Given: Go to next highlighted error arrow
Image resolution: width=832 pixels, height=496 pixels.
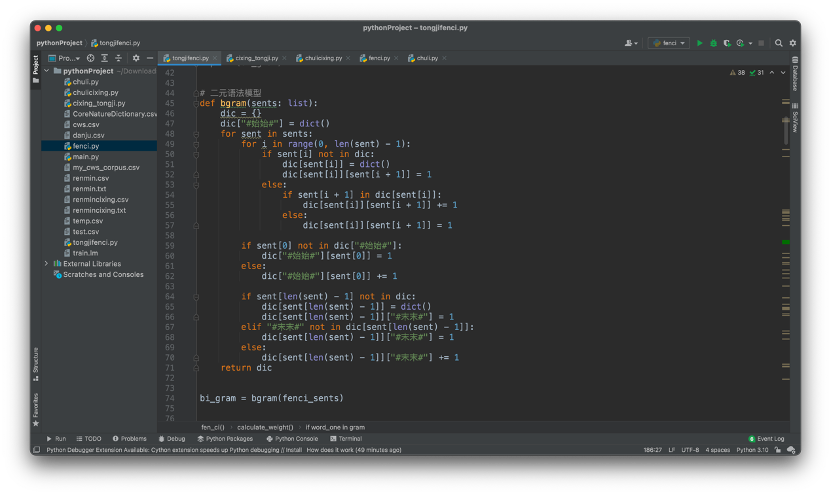Looking at the screenshot, I should coord(783,73).
